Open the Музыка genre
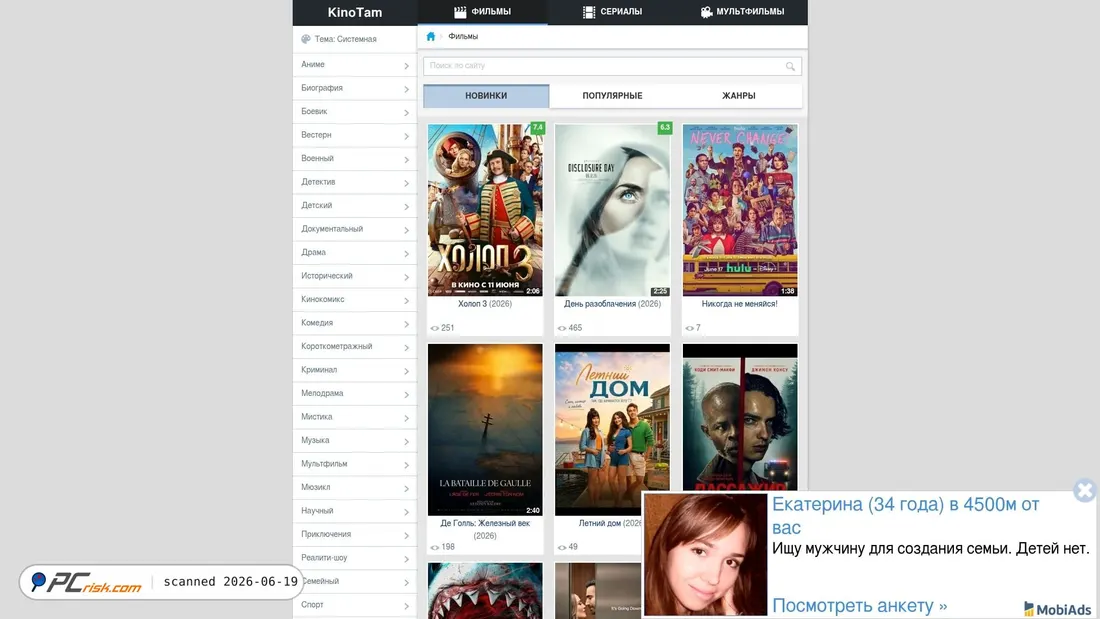 click(x=355, y=441)
